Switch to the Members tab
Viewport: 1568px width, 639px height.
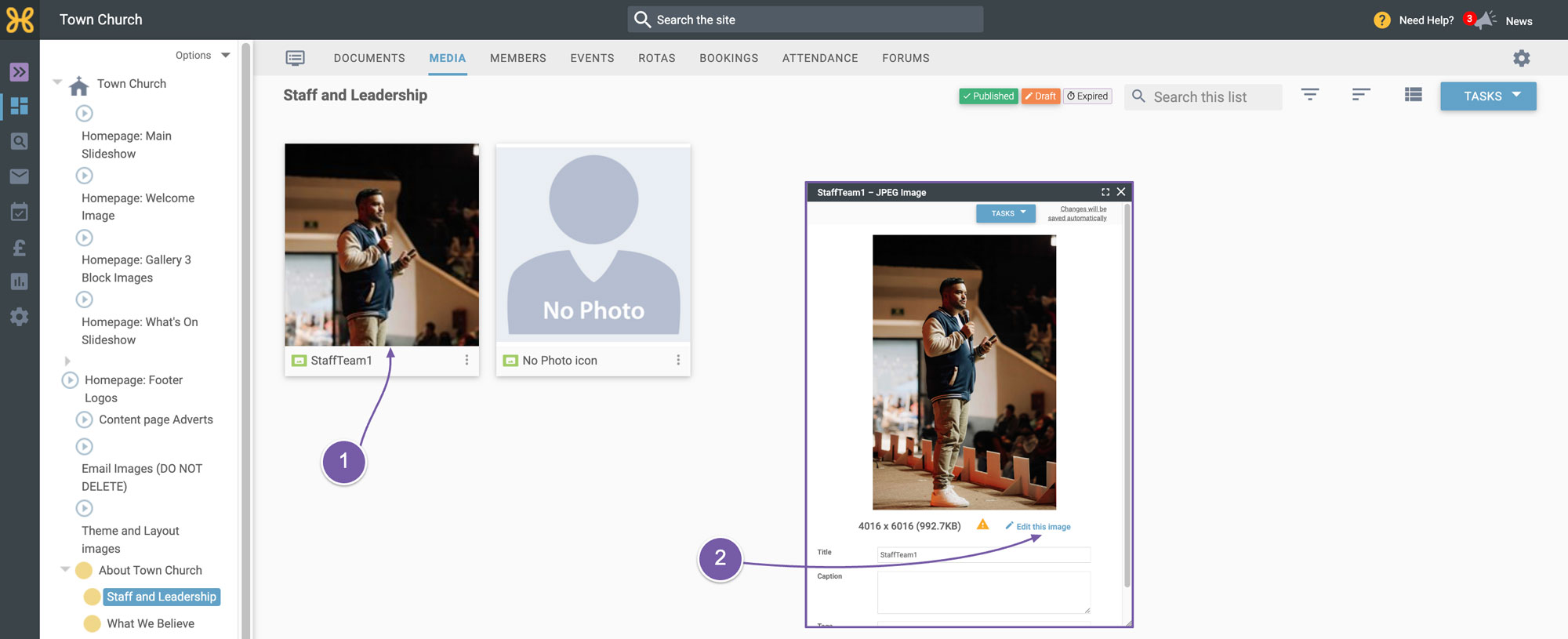(x=518, y=58)
